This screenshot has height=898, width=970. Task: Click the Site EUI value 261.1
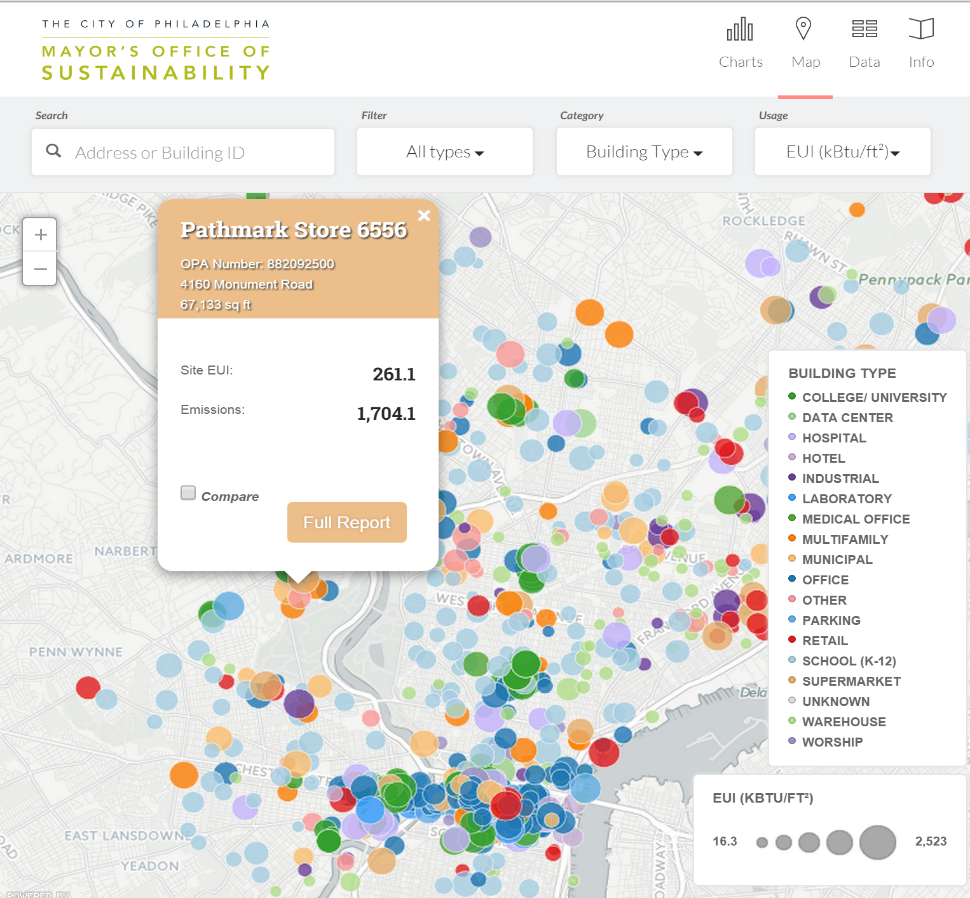point(394,374)
